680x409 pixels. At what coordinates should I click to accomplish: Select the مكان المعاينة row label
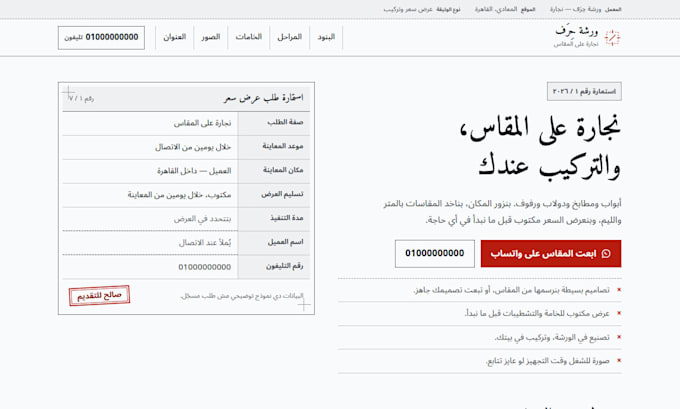(283, 170)
